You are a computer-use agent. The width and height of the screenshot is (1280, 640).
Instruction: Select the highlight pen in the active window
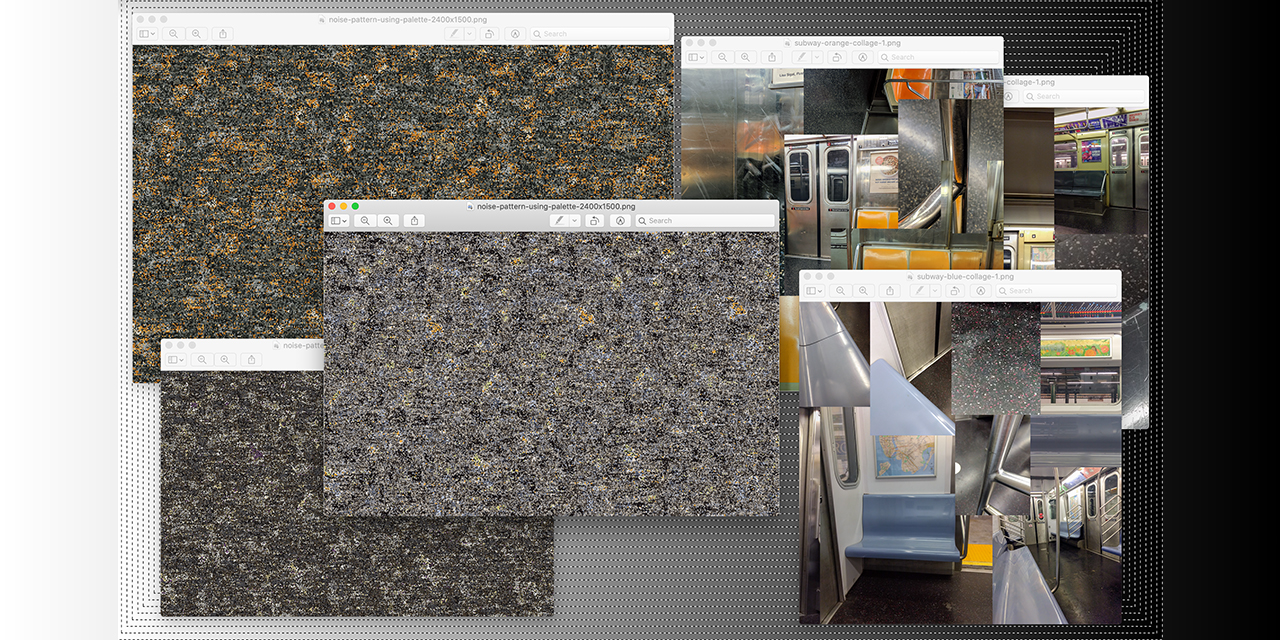[x=560, y=220]
